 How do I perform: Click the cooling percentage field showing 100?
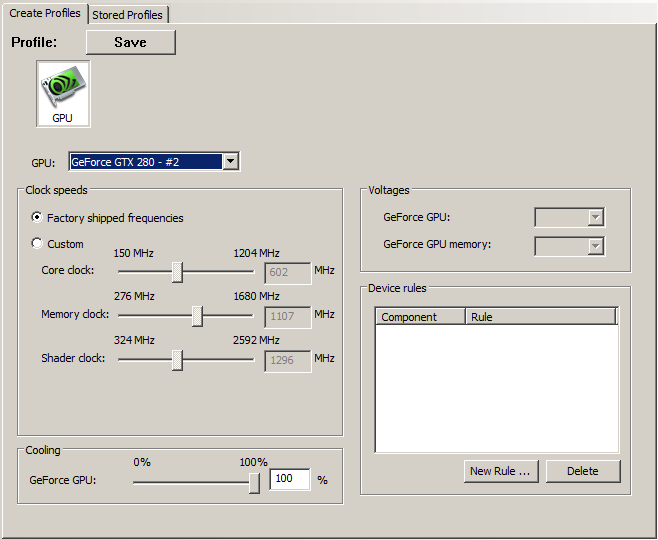coord(290,479)
